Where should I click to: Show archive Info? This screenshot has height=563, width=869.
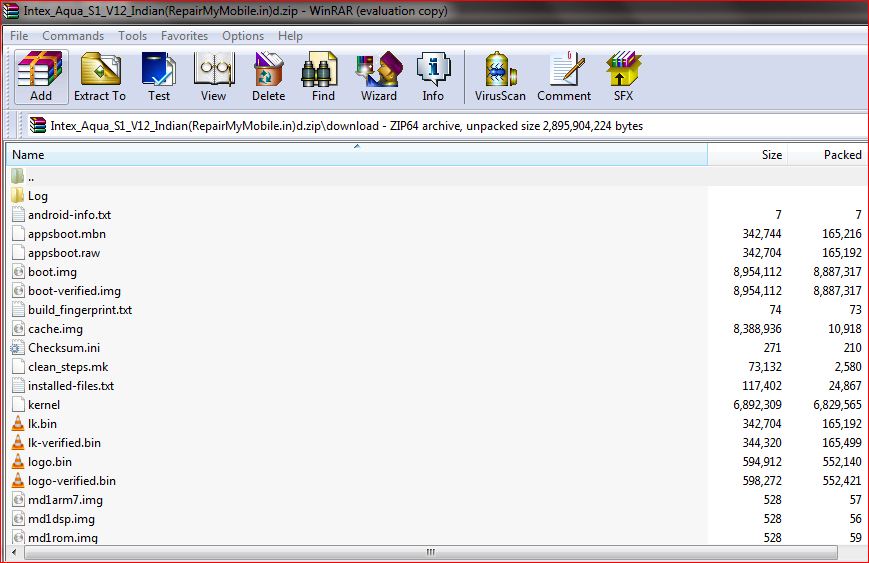pyautogui.click(x=433, y=76)
